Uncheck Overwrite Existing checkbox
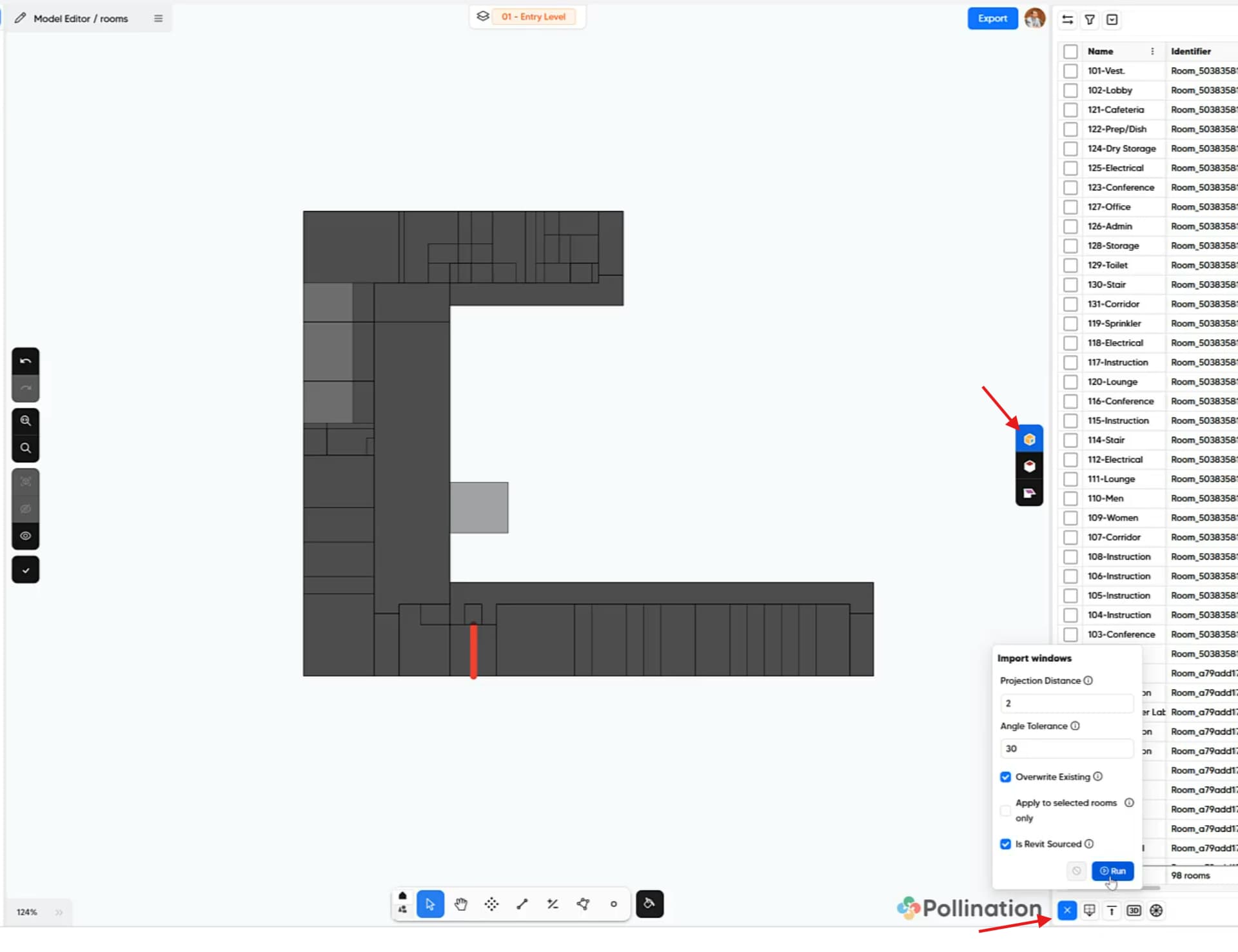 pos(1005,777)
